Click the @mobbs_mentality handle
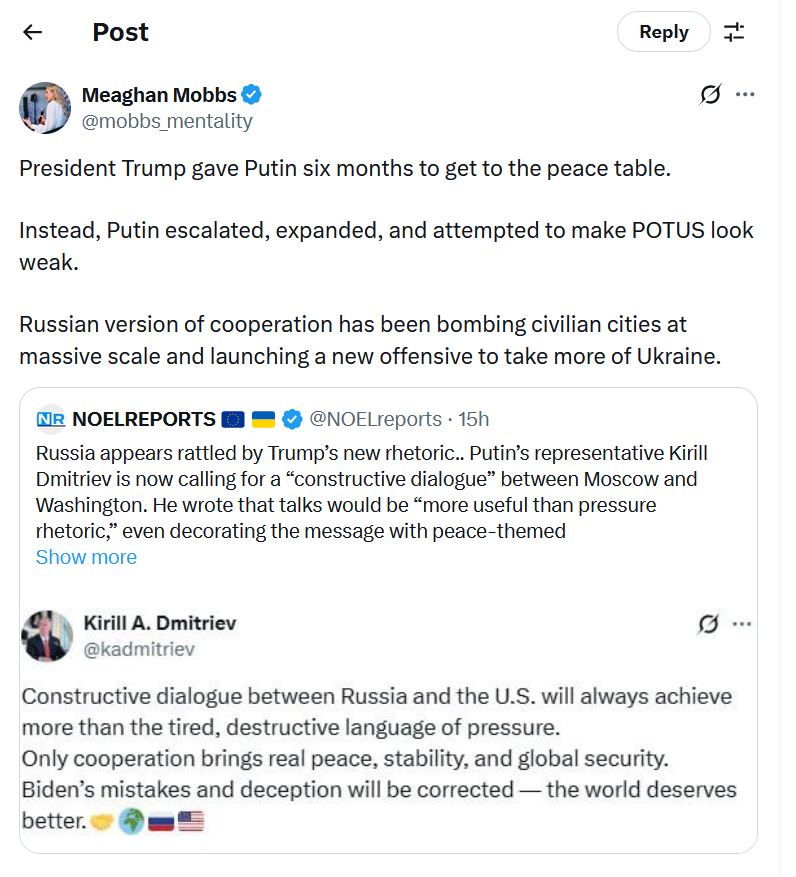The image size is (796, 877). (x=167, y=121)
